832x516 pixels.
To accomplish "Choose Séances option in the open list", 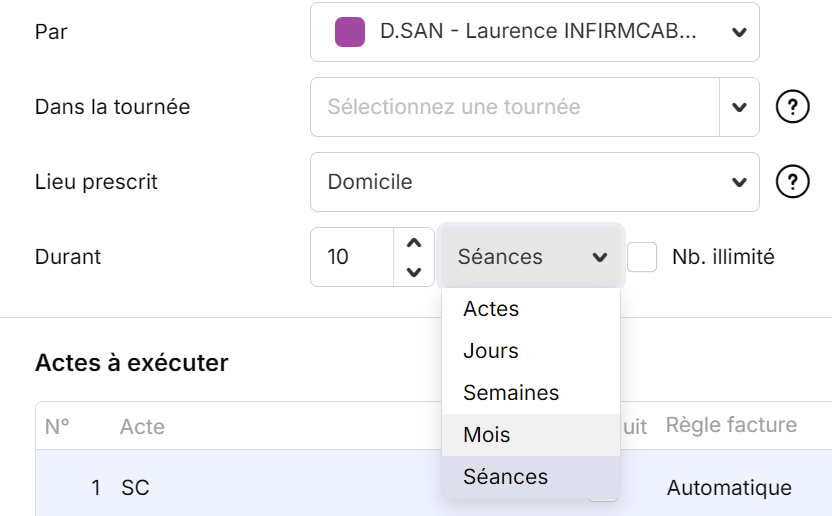I will (x=505, y=477).
